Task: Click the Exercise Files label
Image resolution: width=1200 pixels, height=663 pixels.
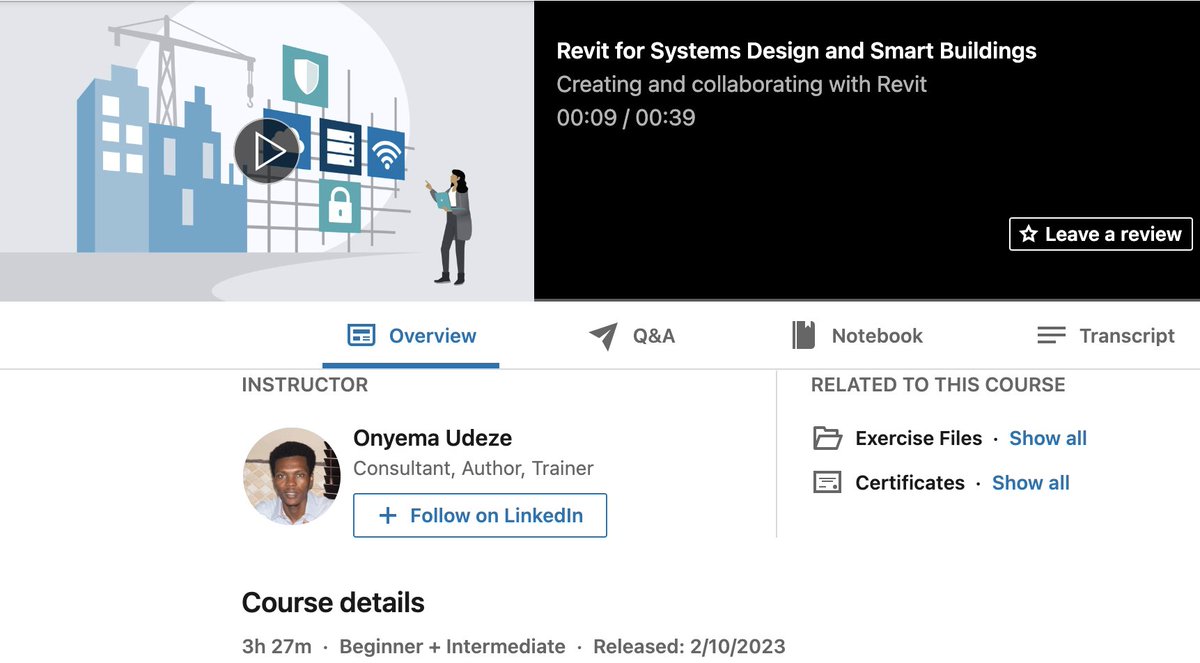Action: [x=919, y=438]
